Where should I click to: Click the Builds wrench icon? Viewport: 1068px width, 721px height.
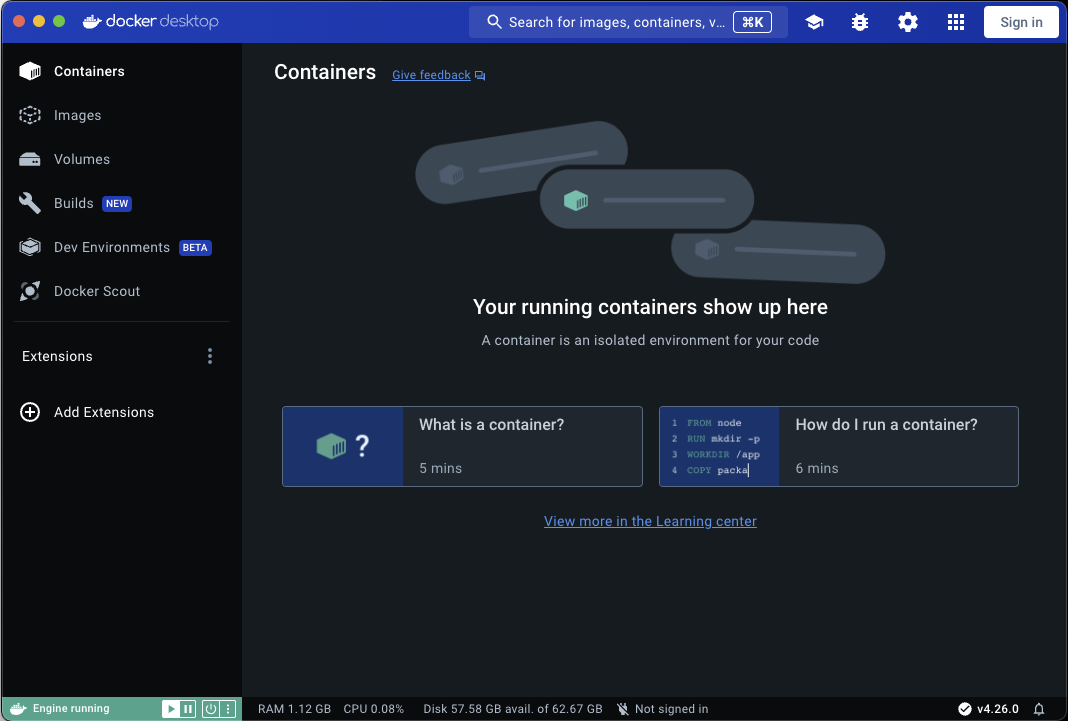point(30,203)
